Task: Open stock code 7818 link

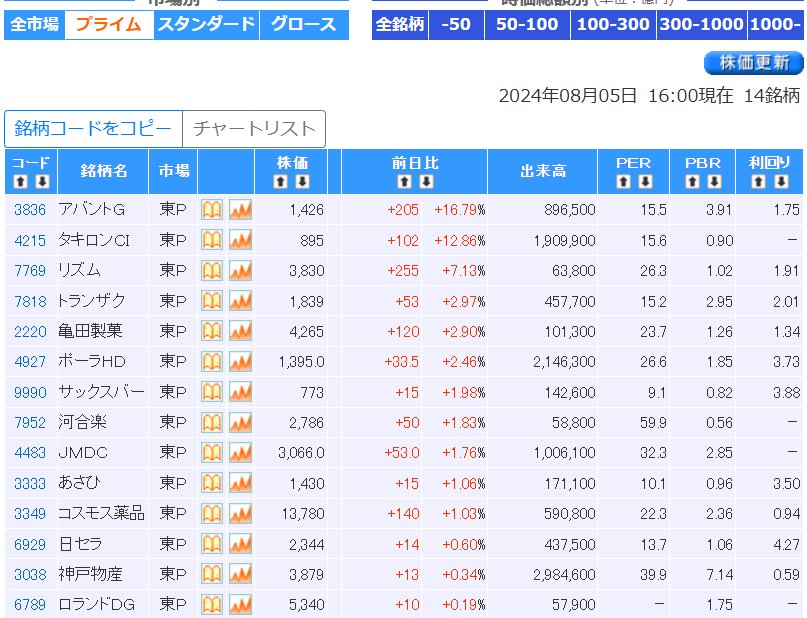Action: pos(30,301)
